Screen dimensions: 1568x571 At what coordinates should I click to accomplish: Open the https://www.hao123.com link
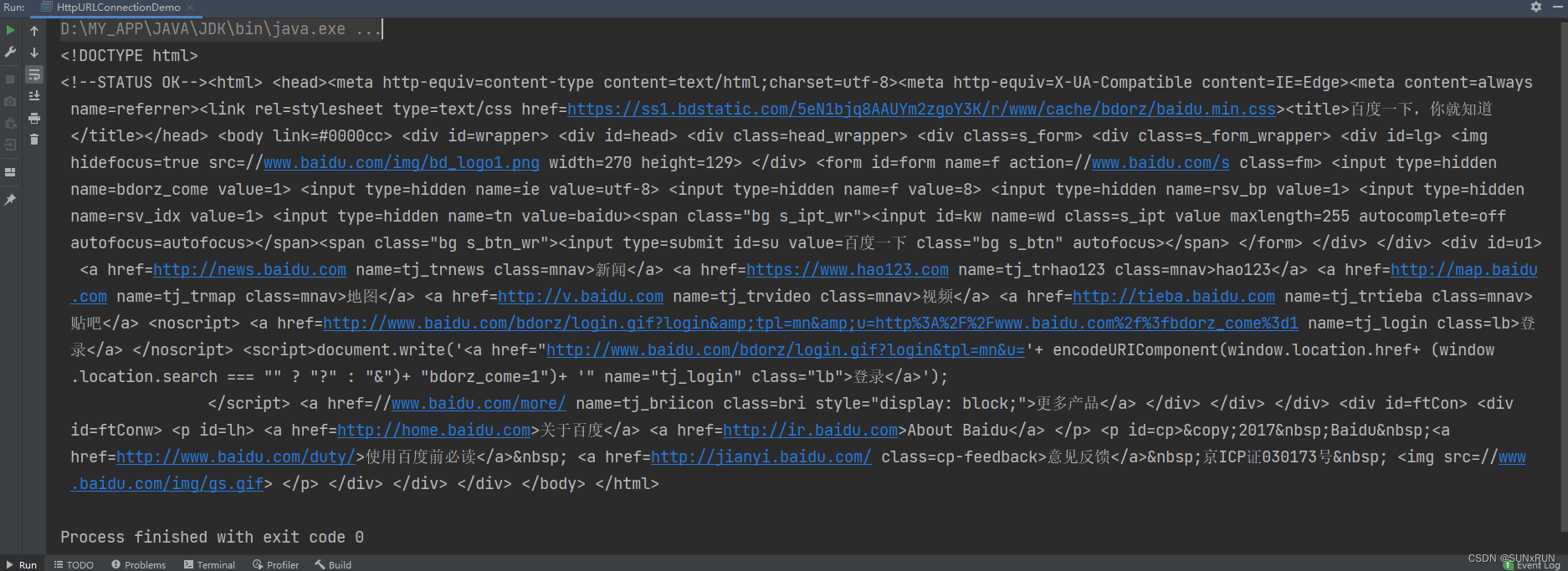click(847, 269)
